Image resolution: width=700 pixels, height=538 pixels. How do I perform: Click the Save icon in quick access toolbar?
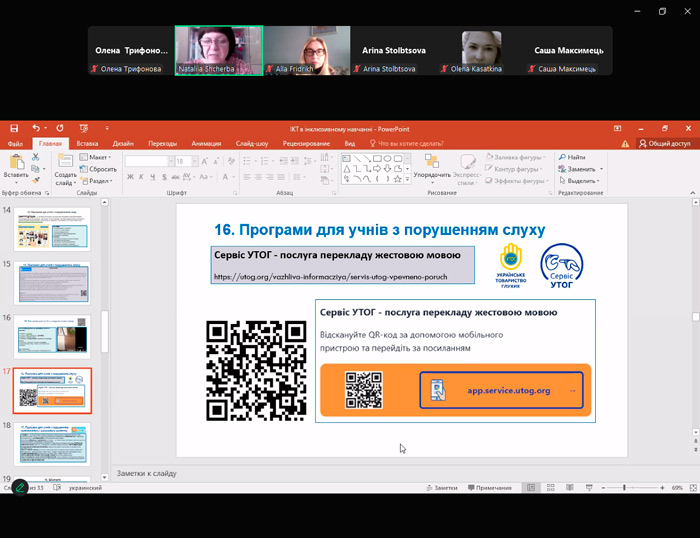(x=13, y=129)
